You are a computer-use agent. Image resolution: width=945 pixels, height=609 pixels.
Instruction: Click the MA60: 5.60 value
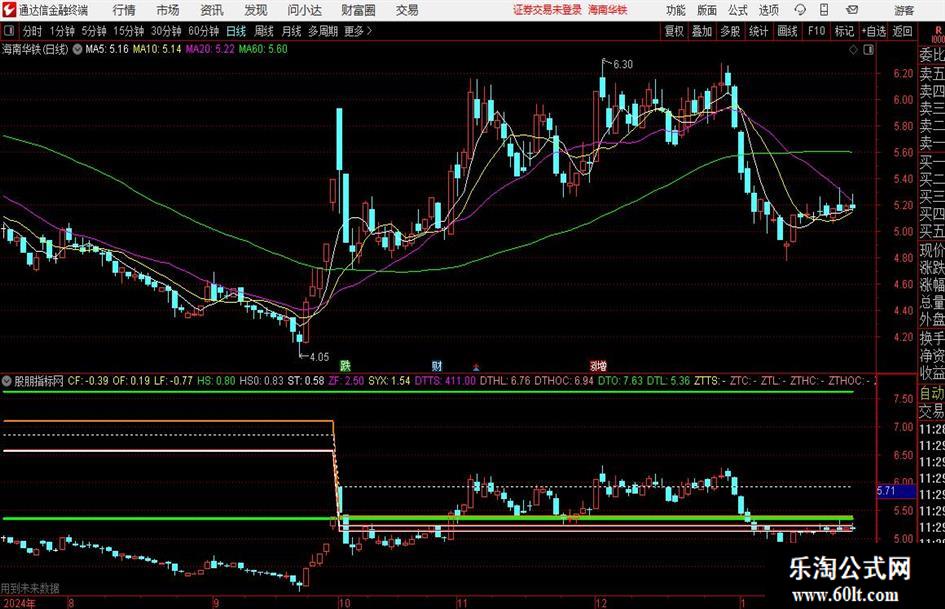point(263,49)
